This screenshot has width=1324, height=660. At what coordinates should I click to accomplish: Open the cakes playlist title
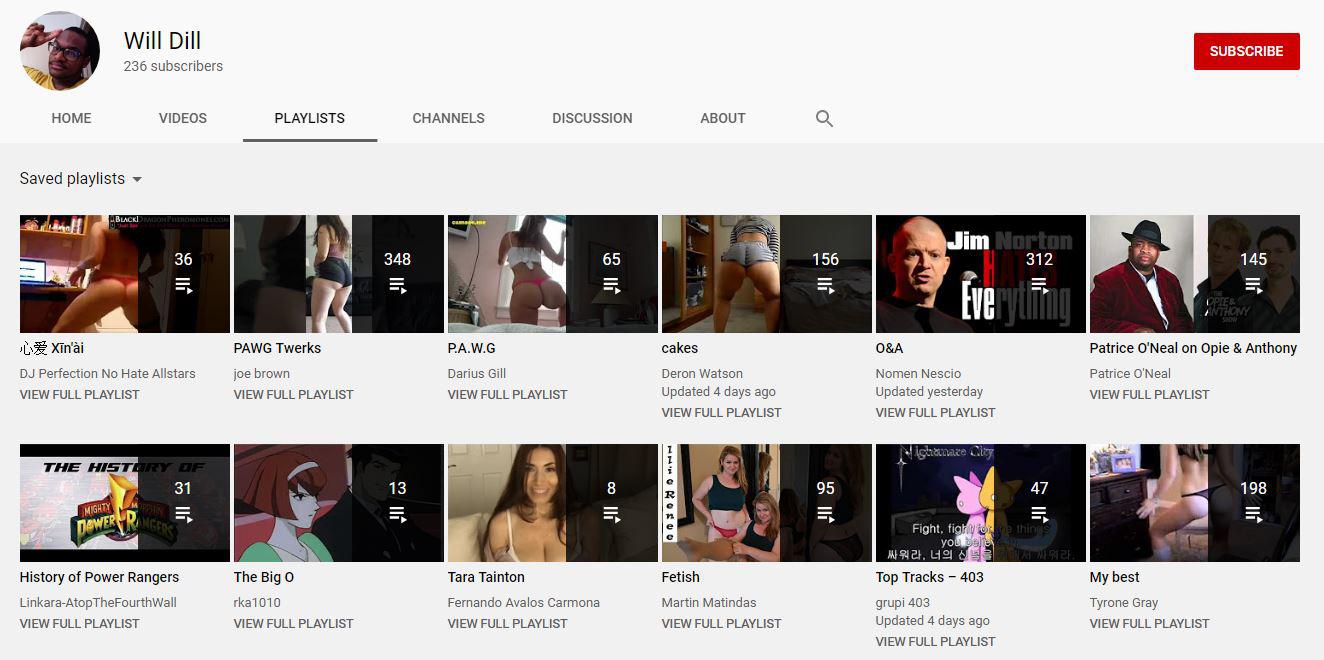coord(680,348)
